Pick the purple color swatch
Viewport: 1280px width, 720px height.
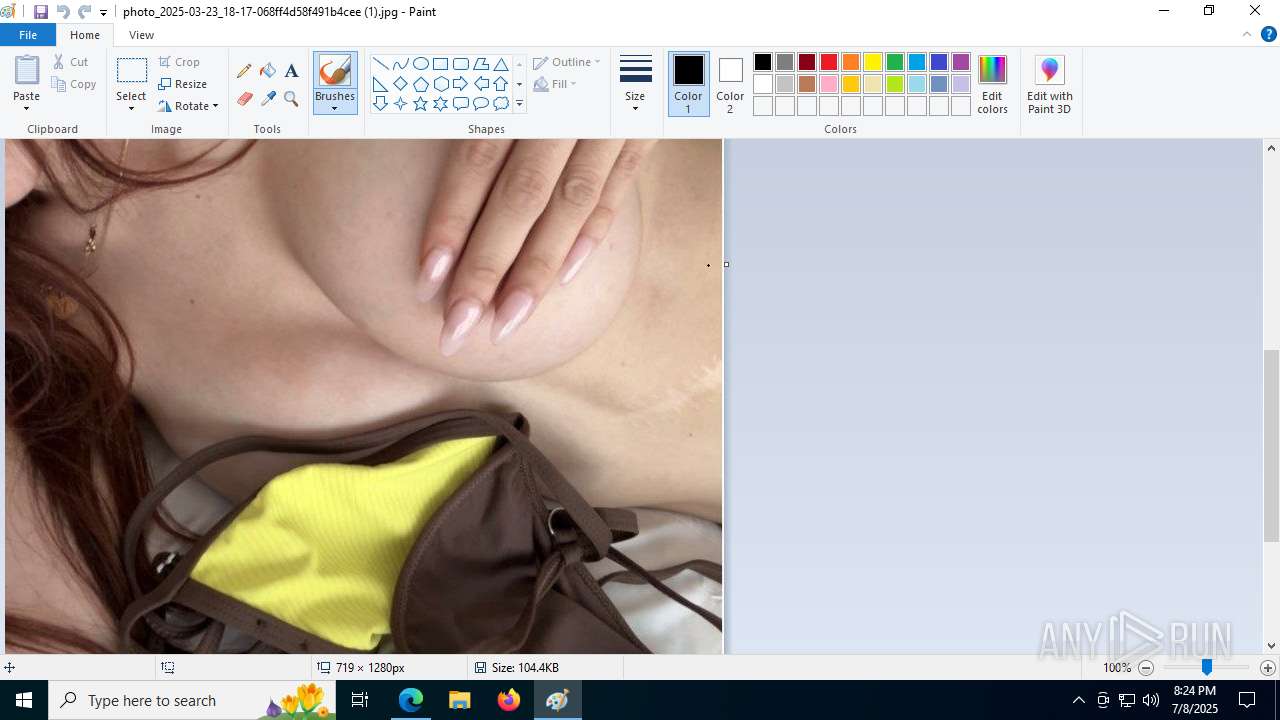tap(961, 62)
